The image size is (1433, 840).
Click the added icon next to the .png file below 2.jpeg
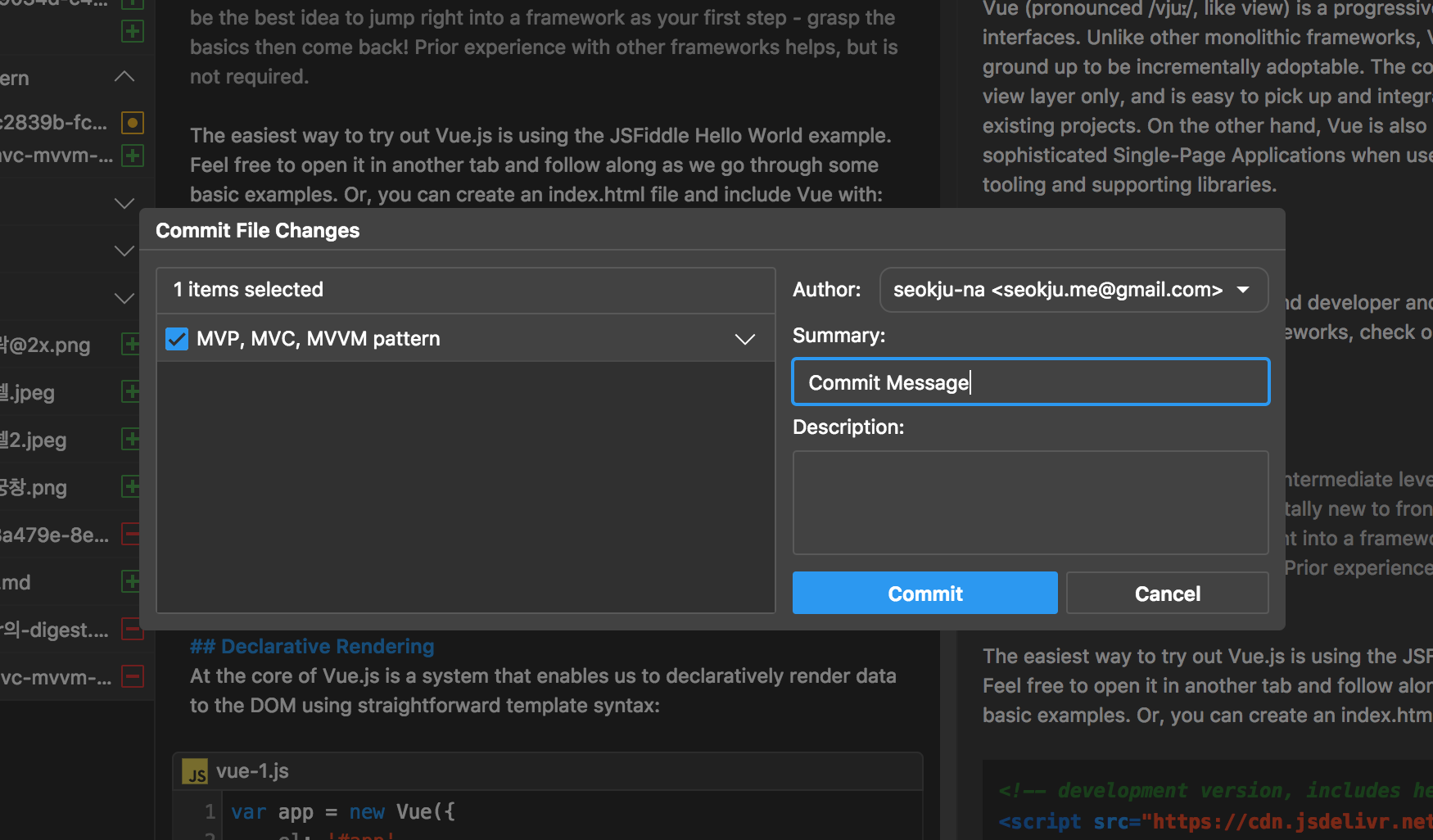130,486
